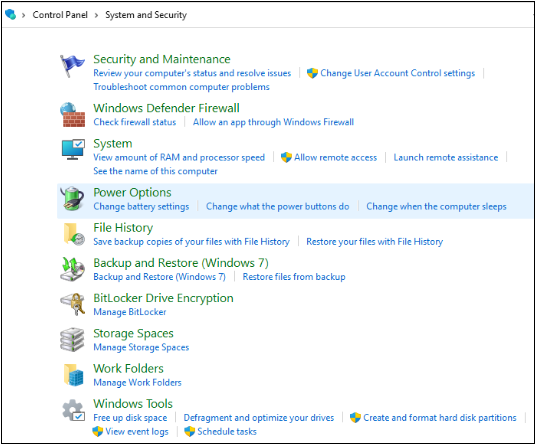The height and width of the screenshot is (445, 536).
Task: Open the Storage Spaces heading
Action: pyautogui.click(x=133, y=333)
